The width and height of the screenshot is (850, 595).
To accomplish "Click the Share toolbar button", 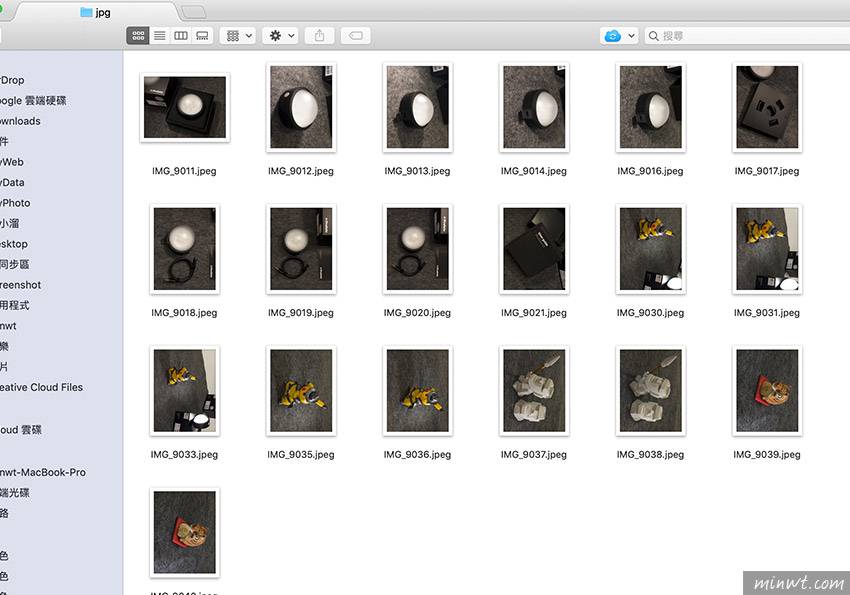I will (320, 36).
